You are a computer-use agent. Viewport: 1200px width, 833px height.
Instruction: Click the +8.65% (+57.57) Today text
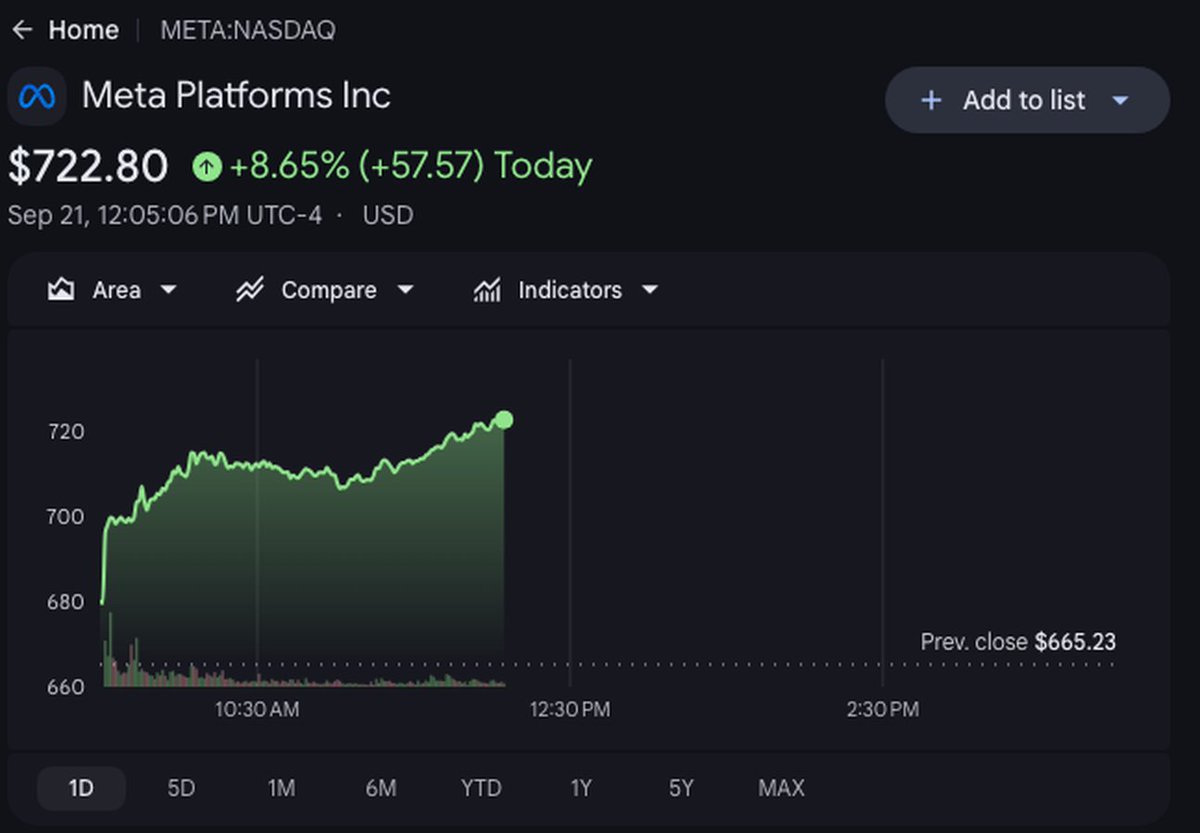click(411, 166)
